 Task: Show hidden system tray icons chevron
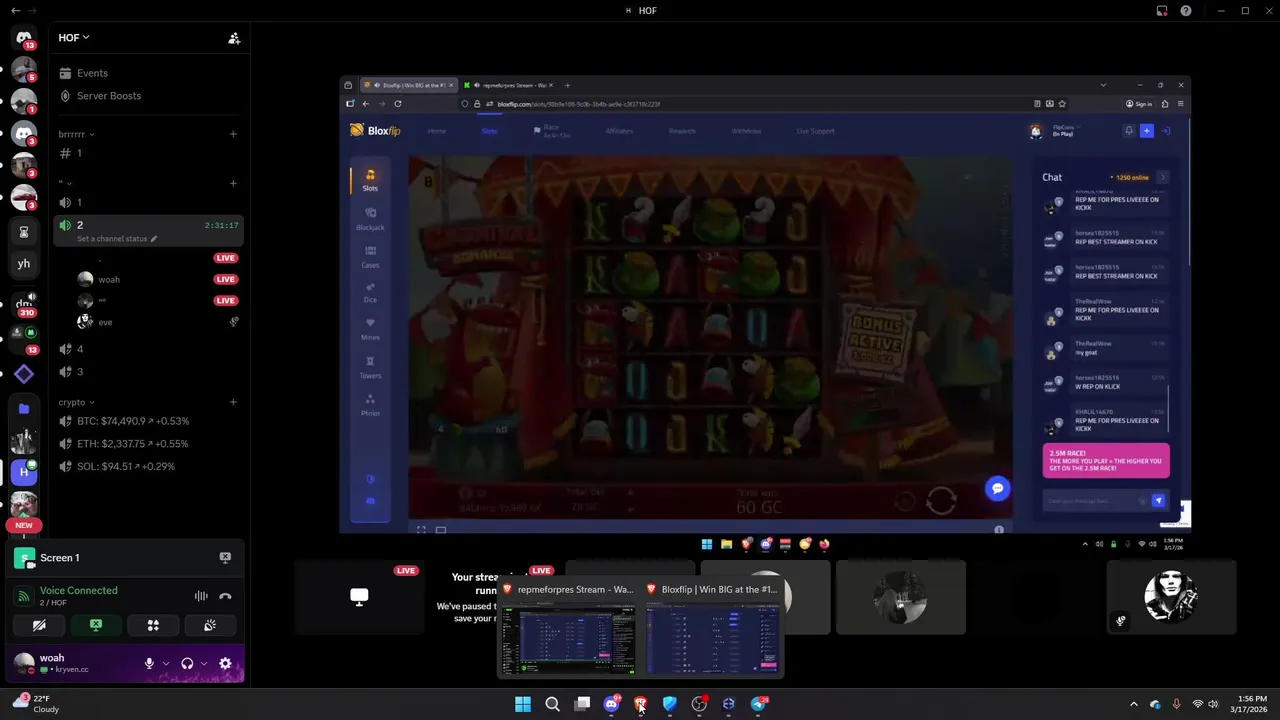point(1133,704)
